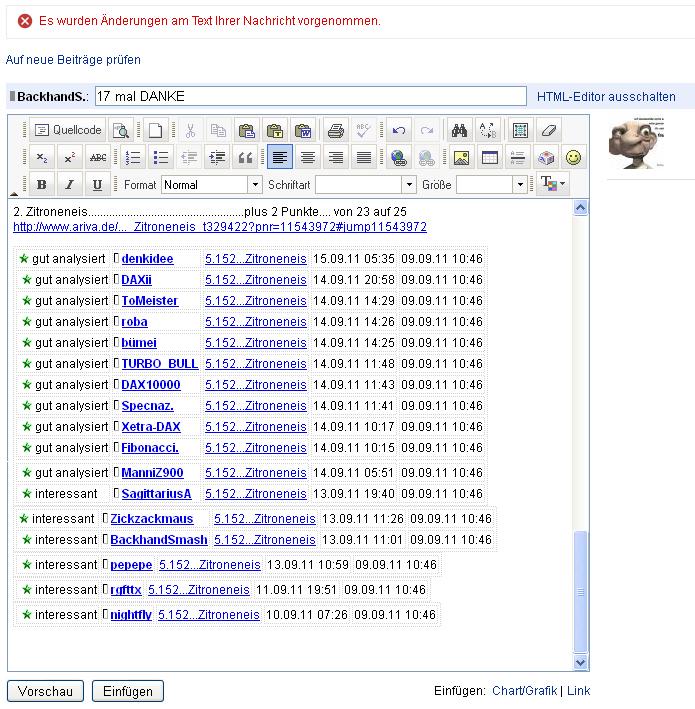Click the Increase Indent icon

click(217, 157)
